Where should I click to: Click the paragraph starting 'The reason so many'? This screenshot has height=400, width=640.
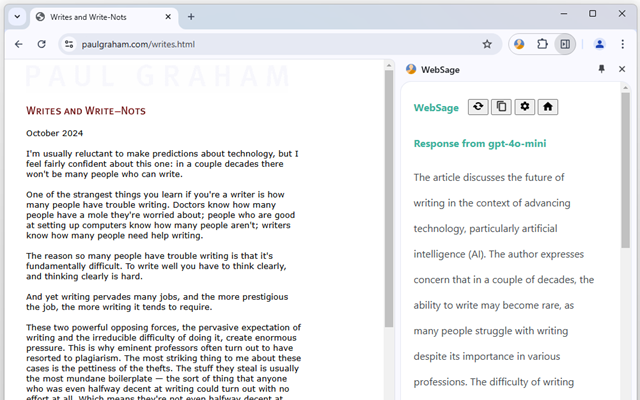pyautogui.click(x=156, y=266)
